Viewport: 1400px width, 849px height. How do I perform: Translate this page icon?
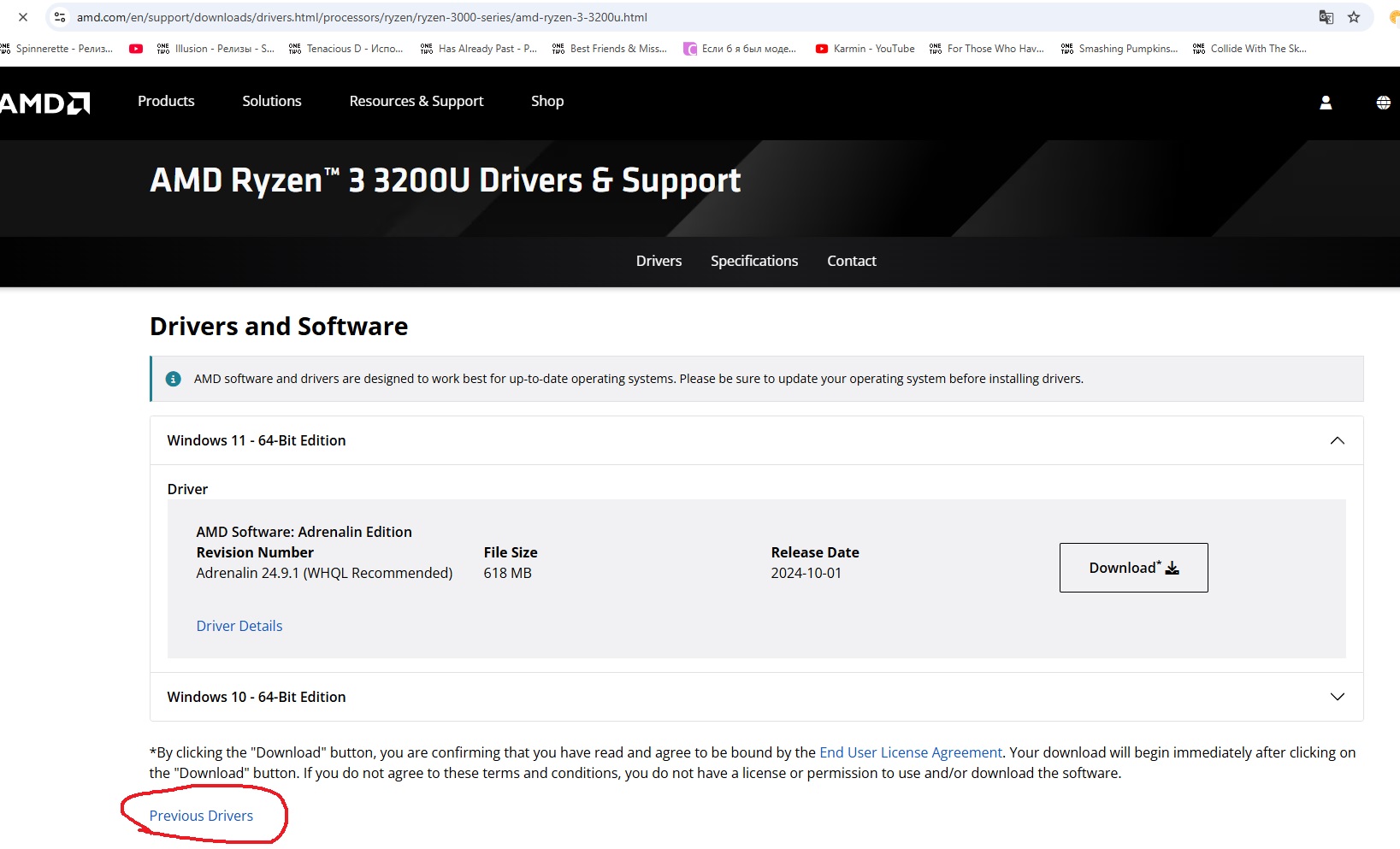[x=1326, y=17]
